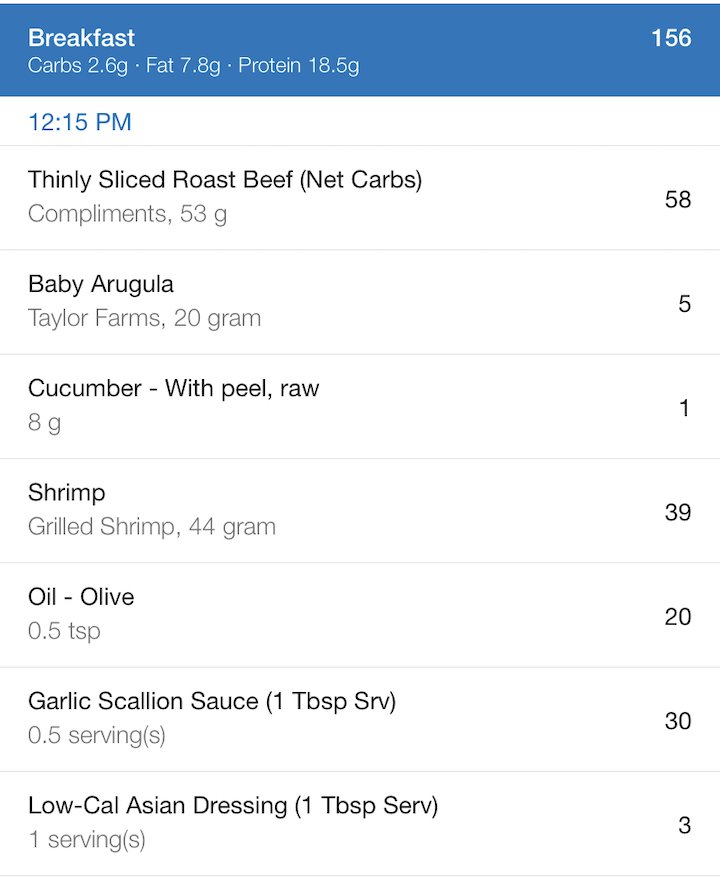Select Garlic Scallion Sauce entry

coord(360,720)
